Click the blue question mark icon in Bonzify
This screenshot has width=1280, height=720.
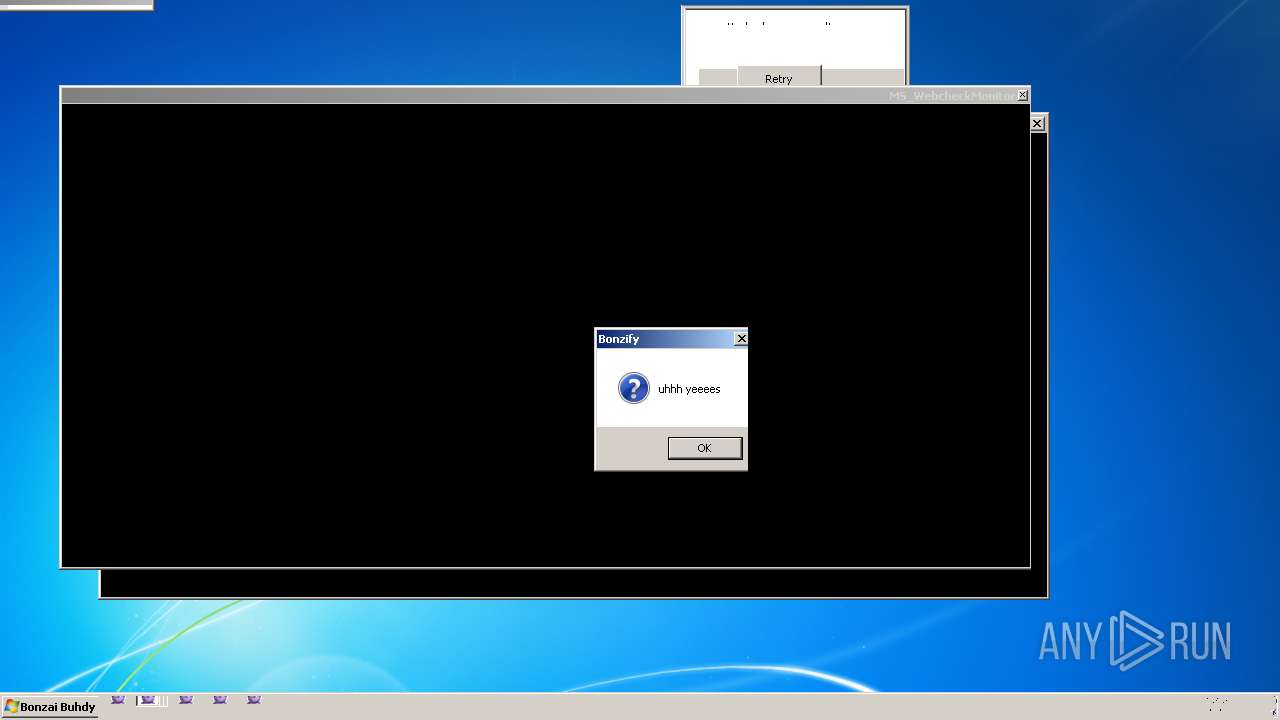coord(634,388)
